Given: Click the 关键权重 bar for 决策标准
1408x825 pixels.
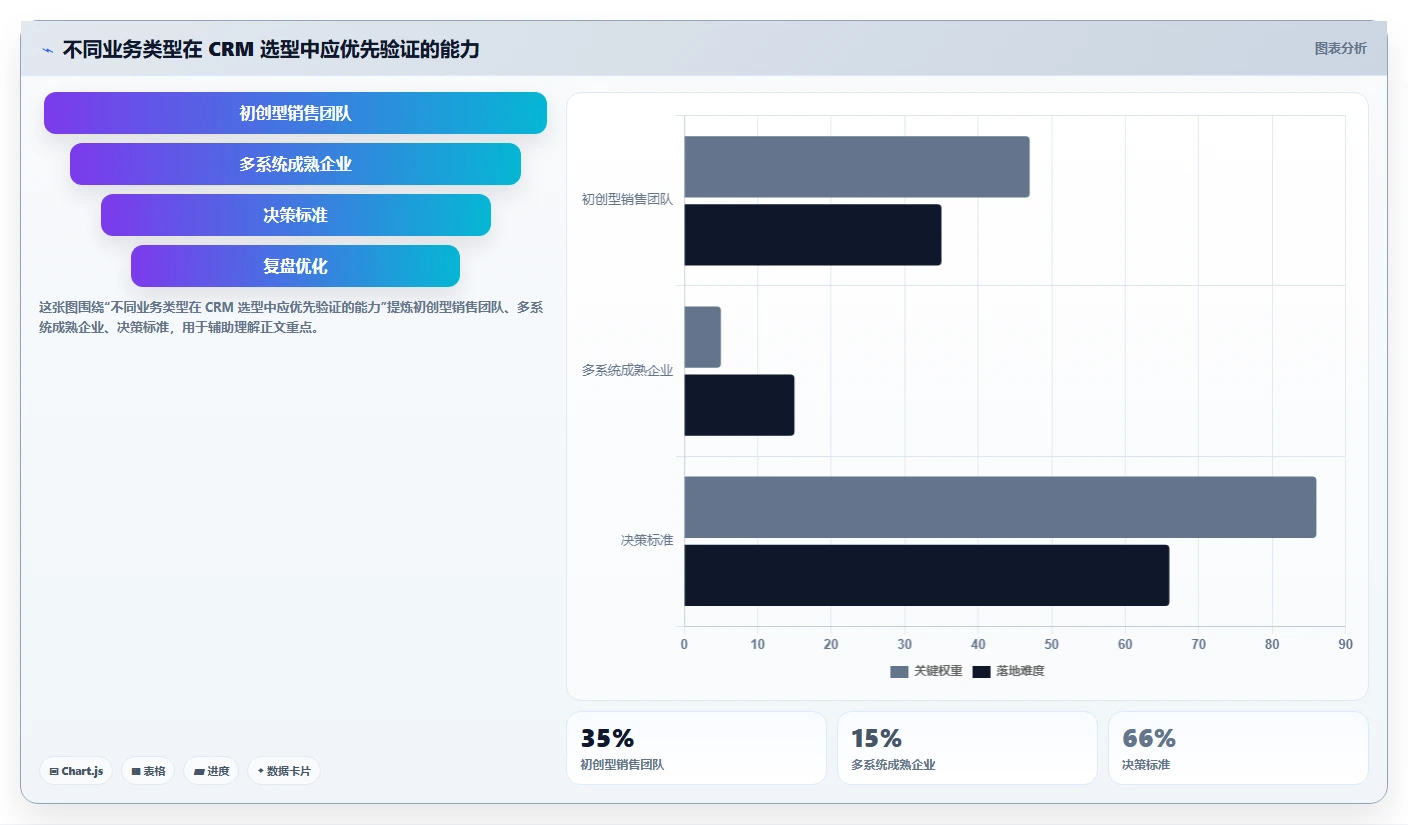Looking at the screenshot, I should click(x=1000, y=507).
